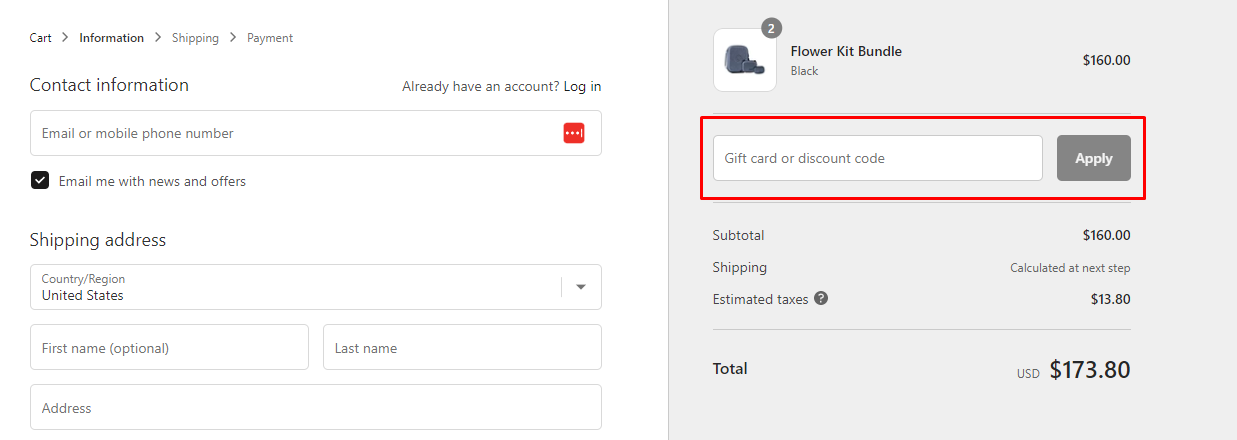This screenshot has height=440, width=1237.
Task: Click the Address input field
Action: [316, 408]
